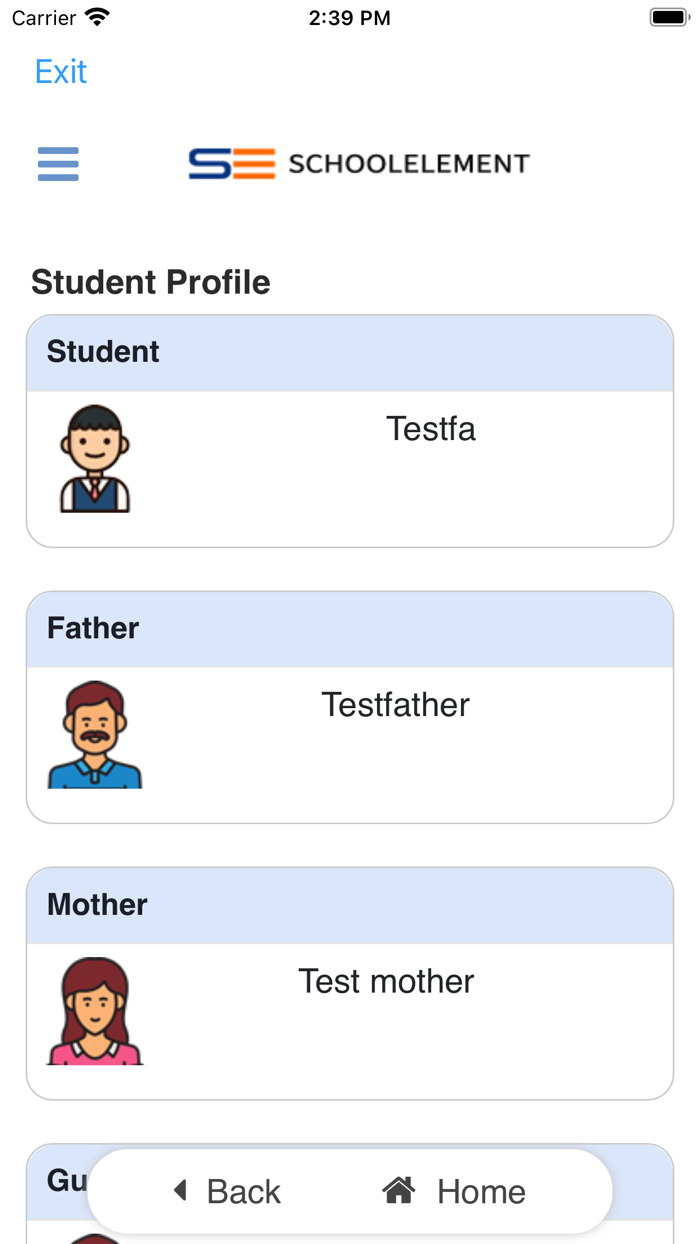The height and width of the screenshot is (1244, 700).
Task: Tap the back arrow icon
Action: click(x=181, y=1190)
